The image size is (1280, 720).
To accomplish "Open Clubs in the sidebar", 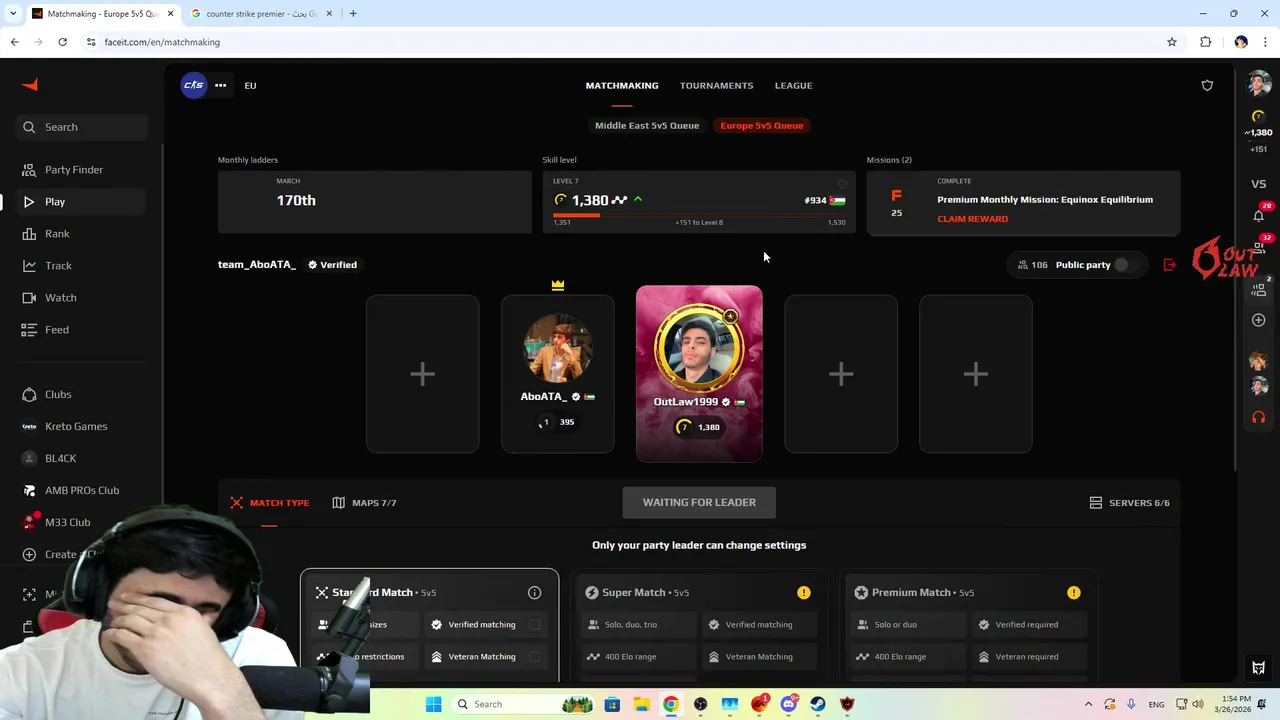I will [82, 394].
